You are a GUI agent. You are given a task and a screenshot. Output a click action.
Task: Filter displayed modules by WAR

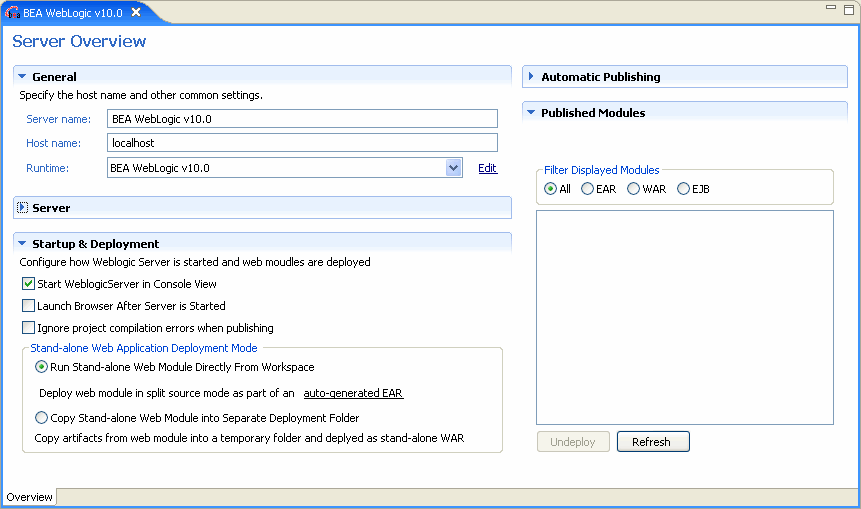tap(633, 189)
